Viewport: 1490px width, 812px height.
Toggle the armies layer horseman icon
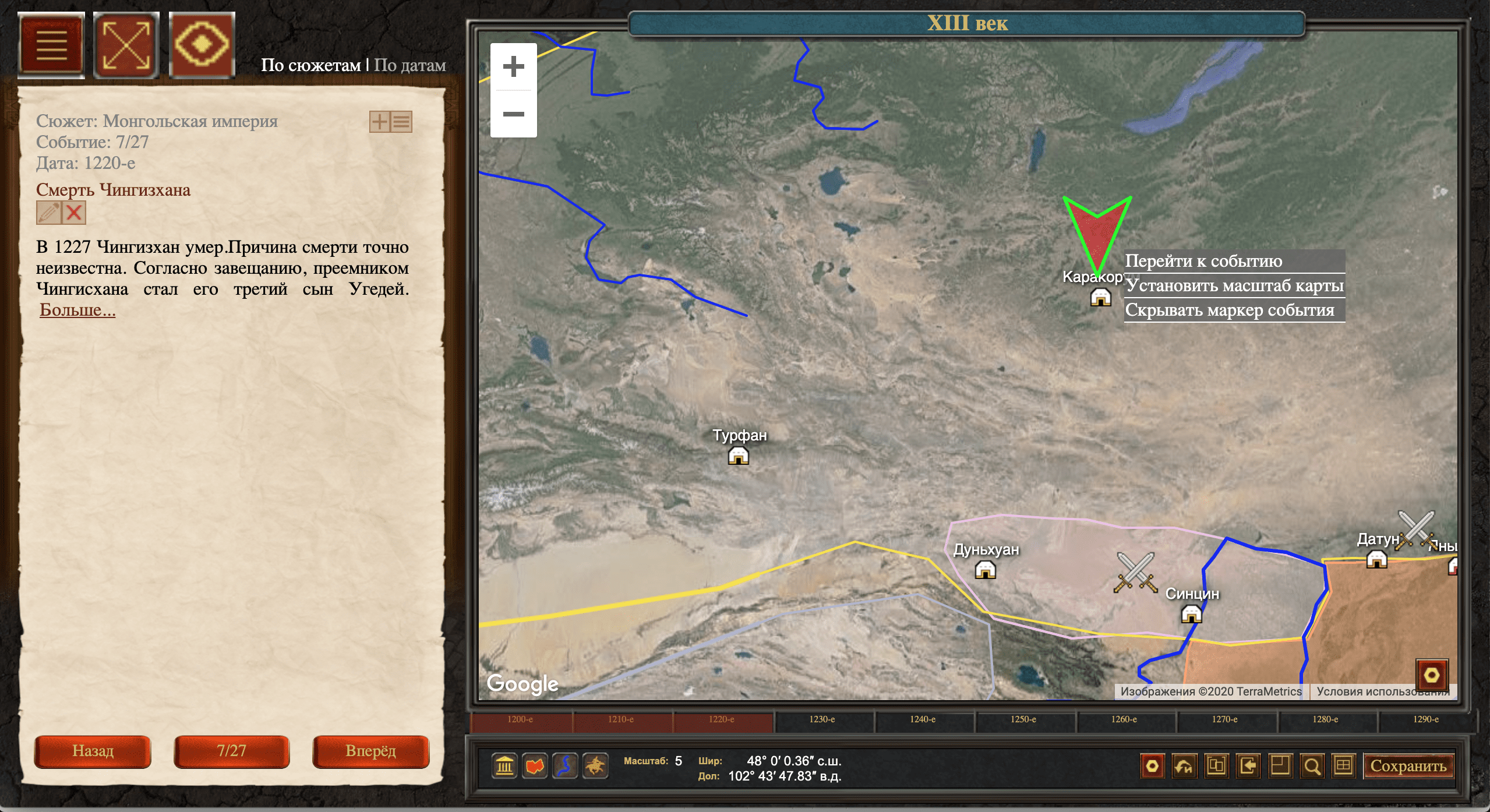coord(595,766)
